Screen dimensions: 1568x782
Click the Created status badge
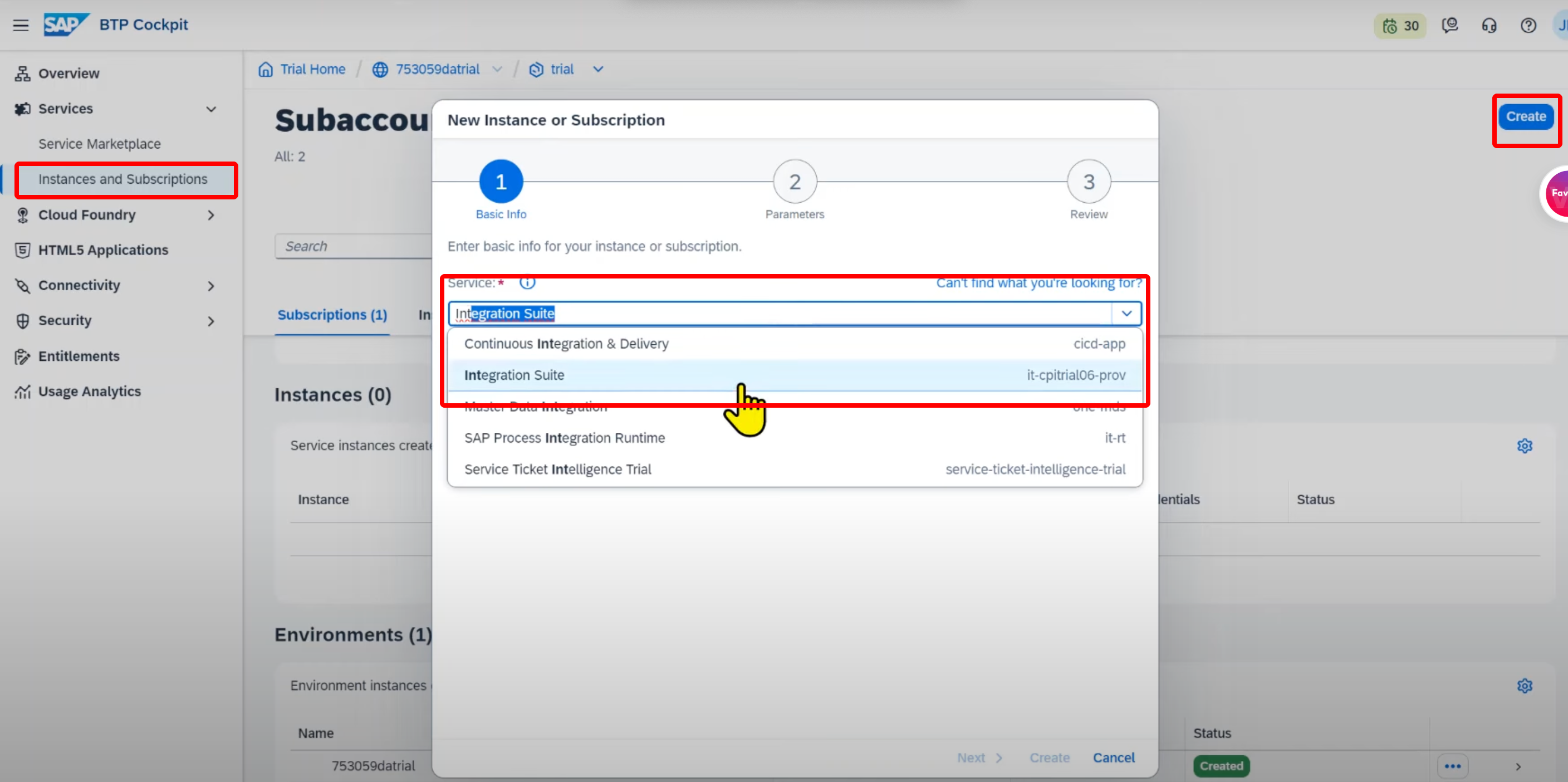click(x=1221, y=765)
